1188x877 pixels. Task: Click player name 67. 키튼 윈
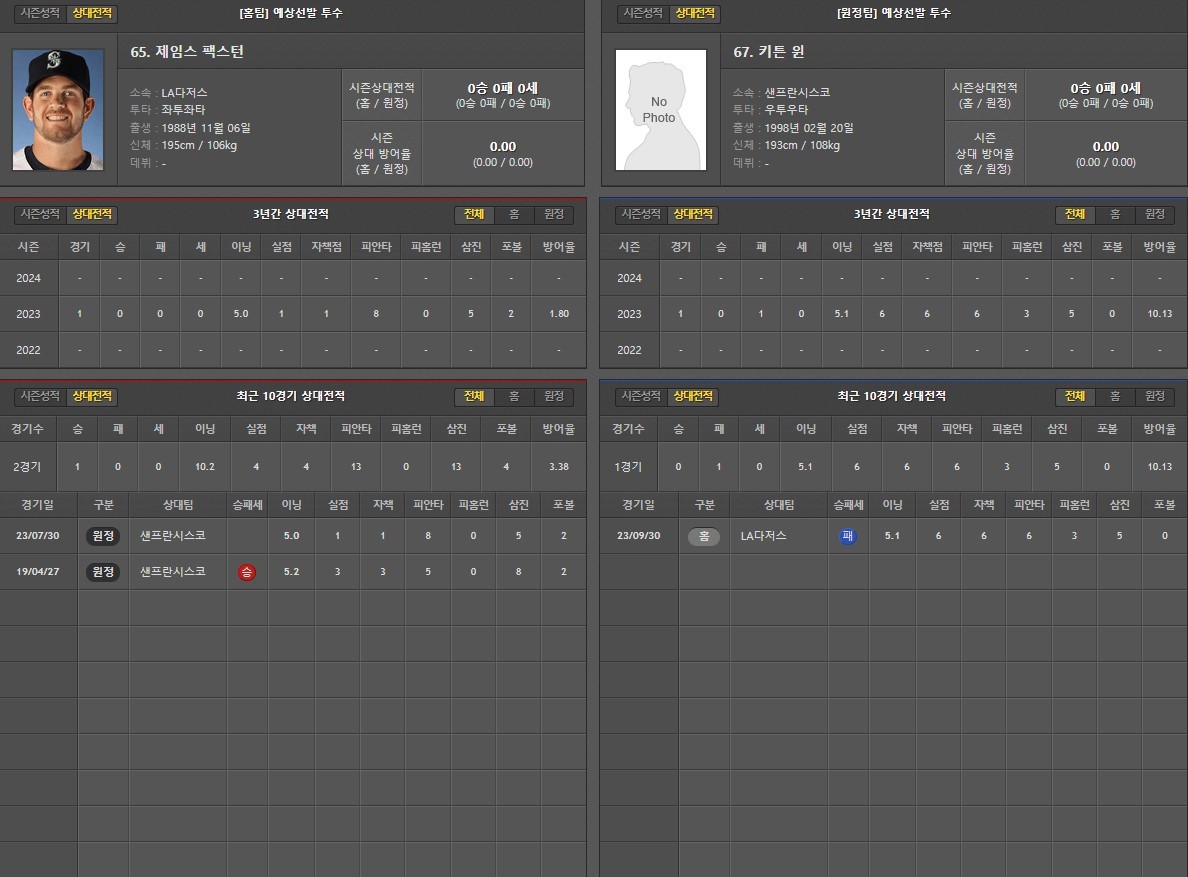[769, 51]
